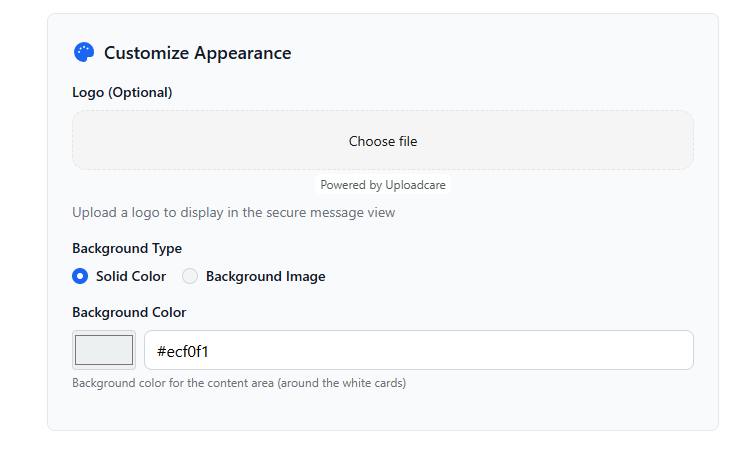Click the Choose file button
Viewport: 734px width, 457px height.
[383, 141]
